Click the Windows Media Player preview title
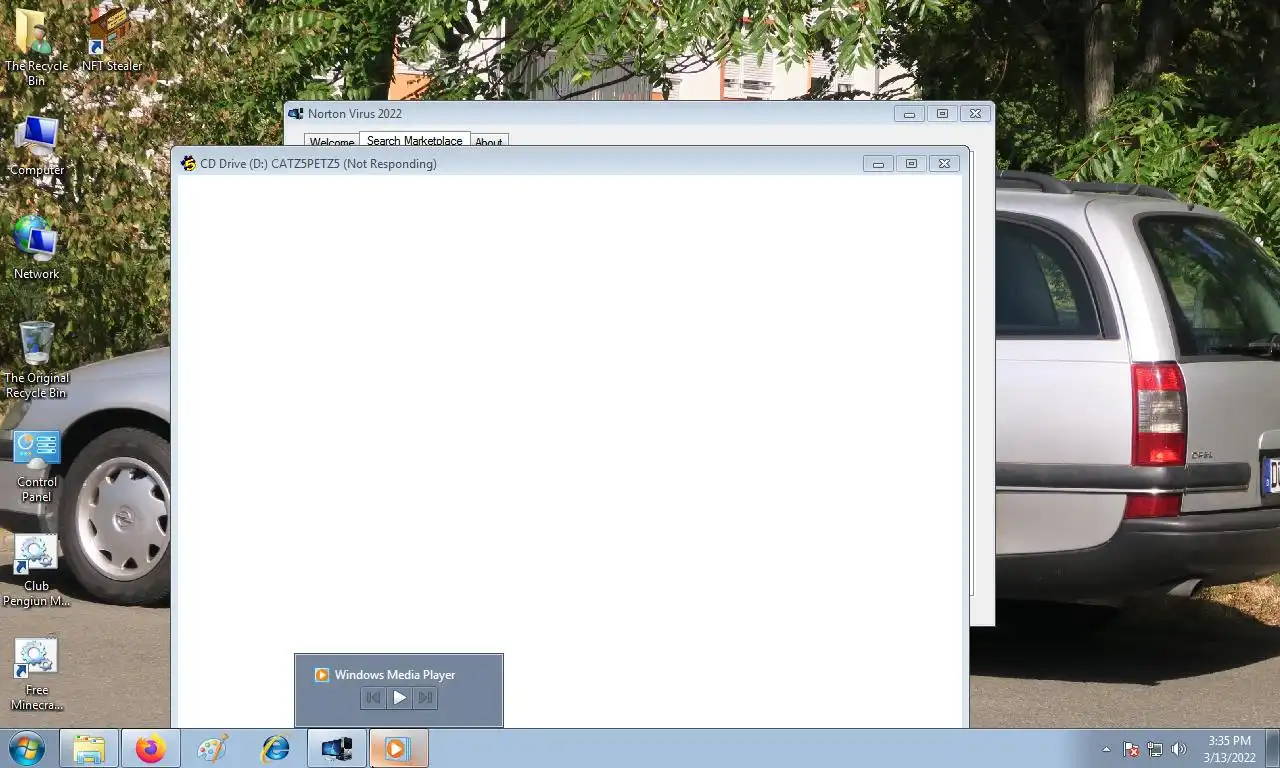The height and width of the screenshot is (768, 1280). click(x=395, y=675)
